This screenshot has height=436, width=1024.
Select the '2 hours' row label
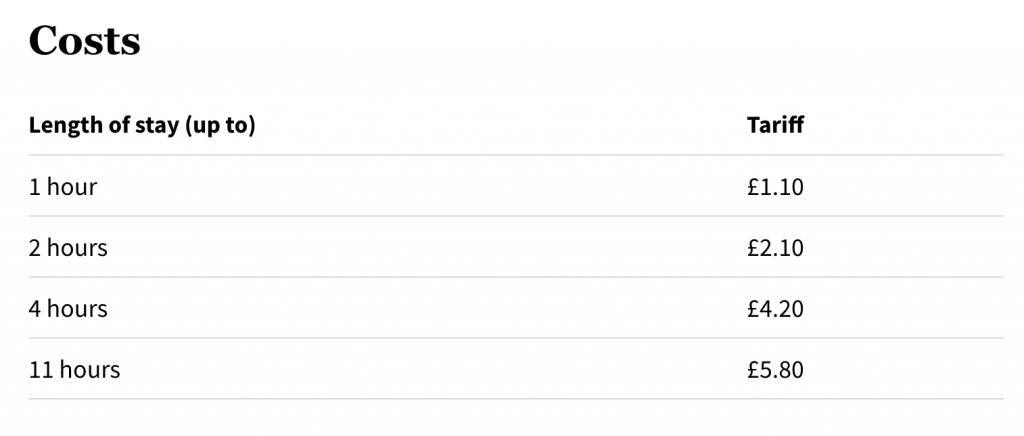(x=68, y=248)
